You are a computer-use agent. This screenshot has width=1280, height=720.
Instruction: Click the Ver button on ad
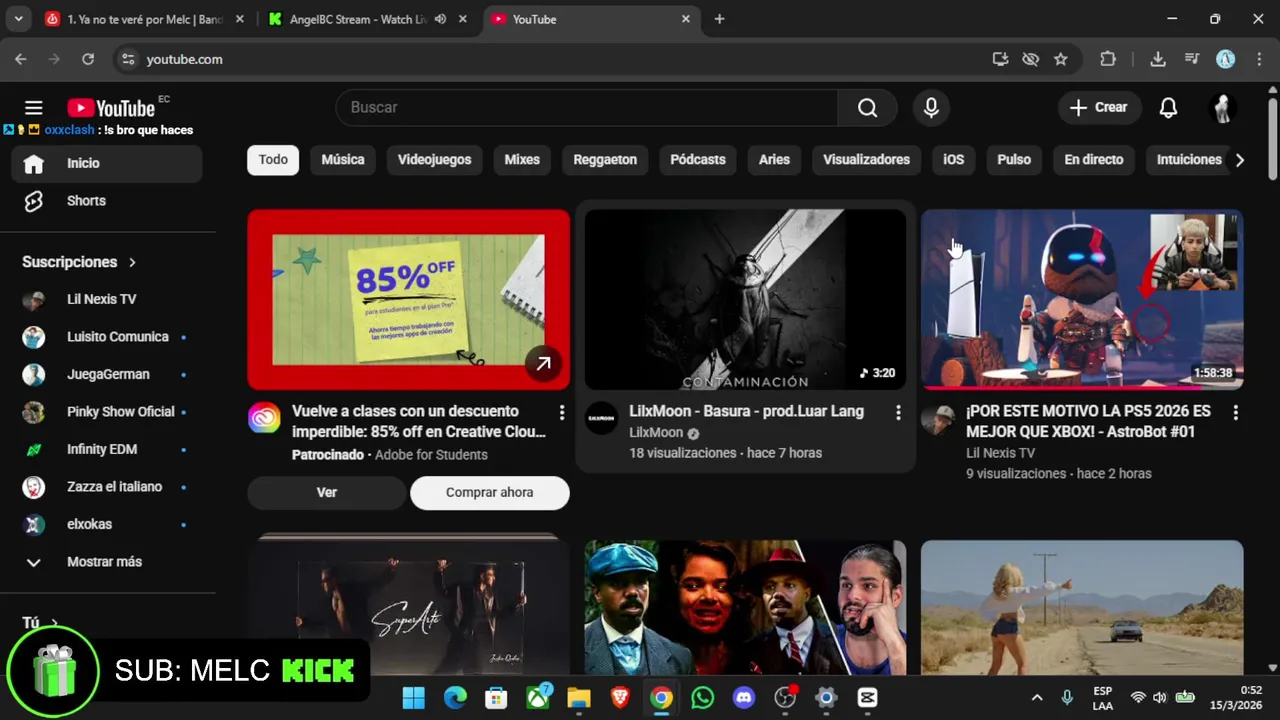pyautogui.click(x=327, y=492)
